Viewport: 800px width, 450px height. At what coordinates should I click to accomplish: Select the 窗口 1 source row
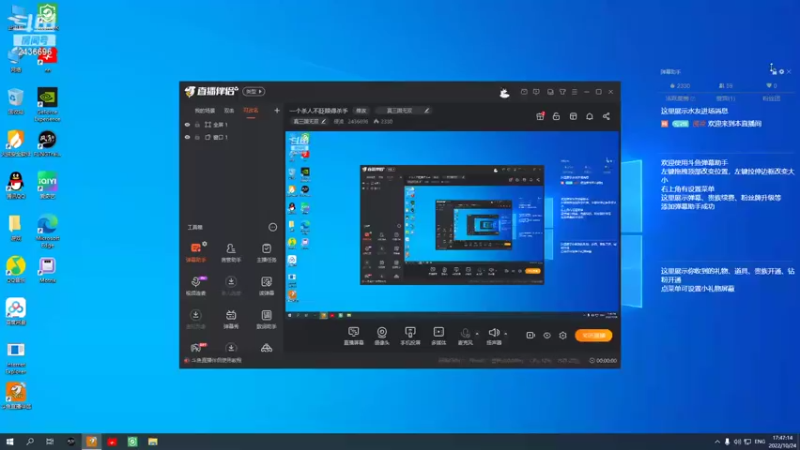coord(232,137)
